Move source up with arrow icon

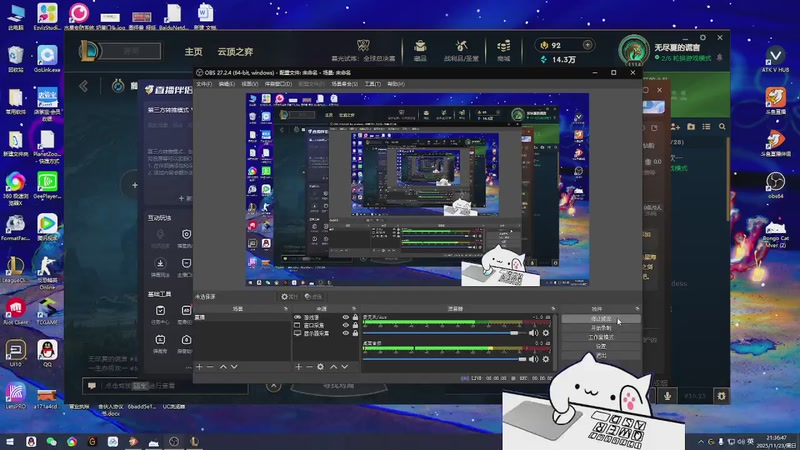coord(333,367)
